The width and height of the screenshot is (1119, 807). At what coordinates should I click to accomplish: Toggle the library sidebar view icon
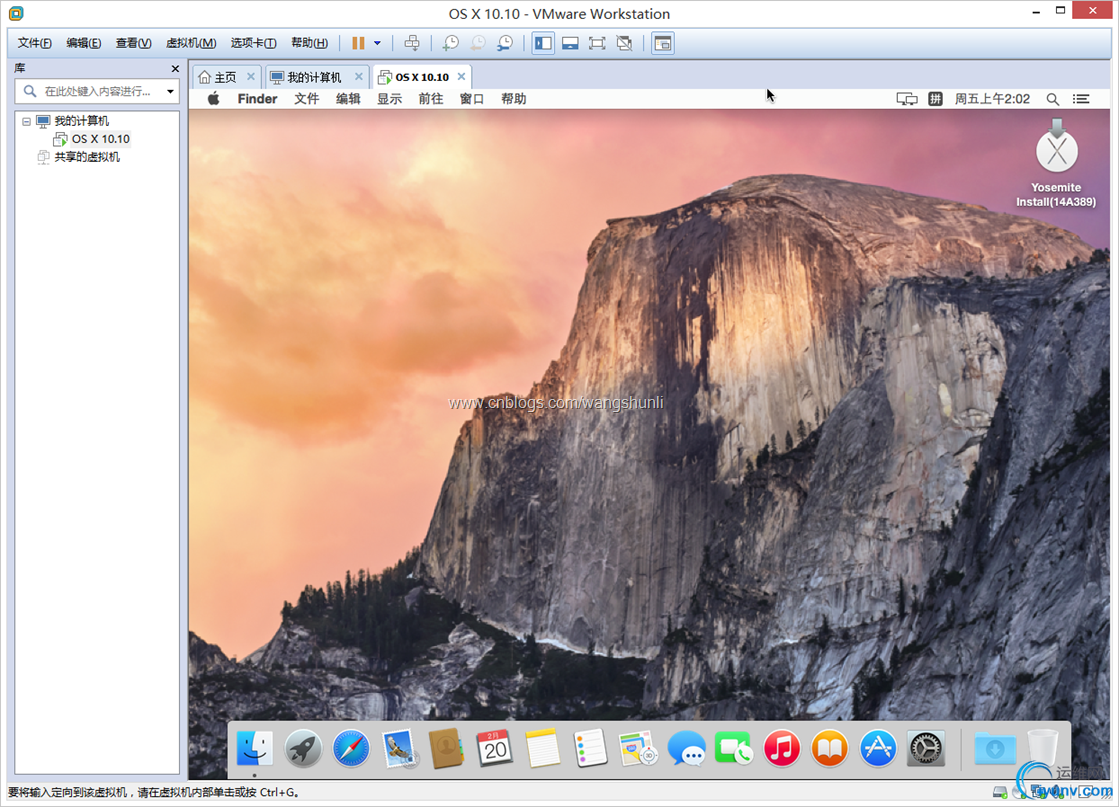(x=543, y=43)
